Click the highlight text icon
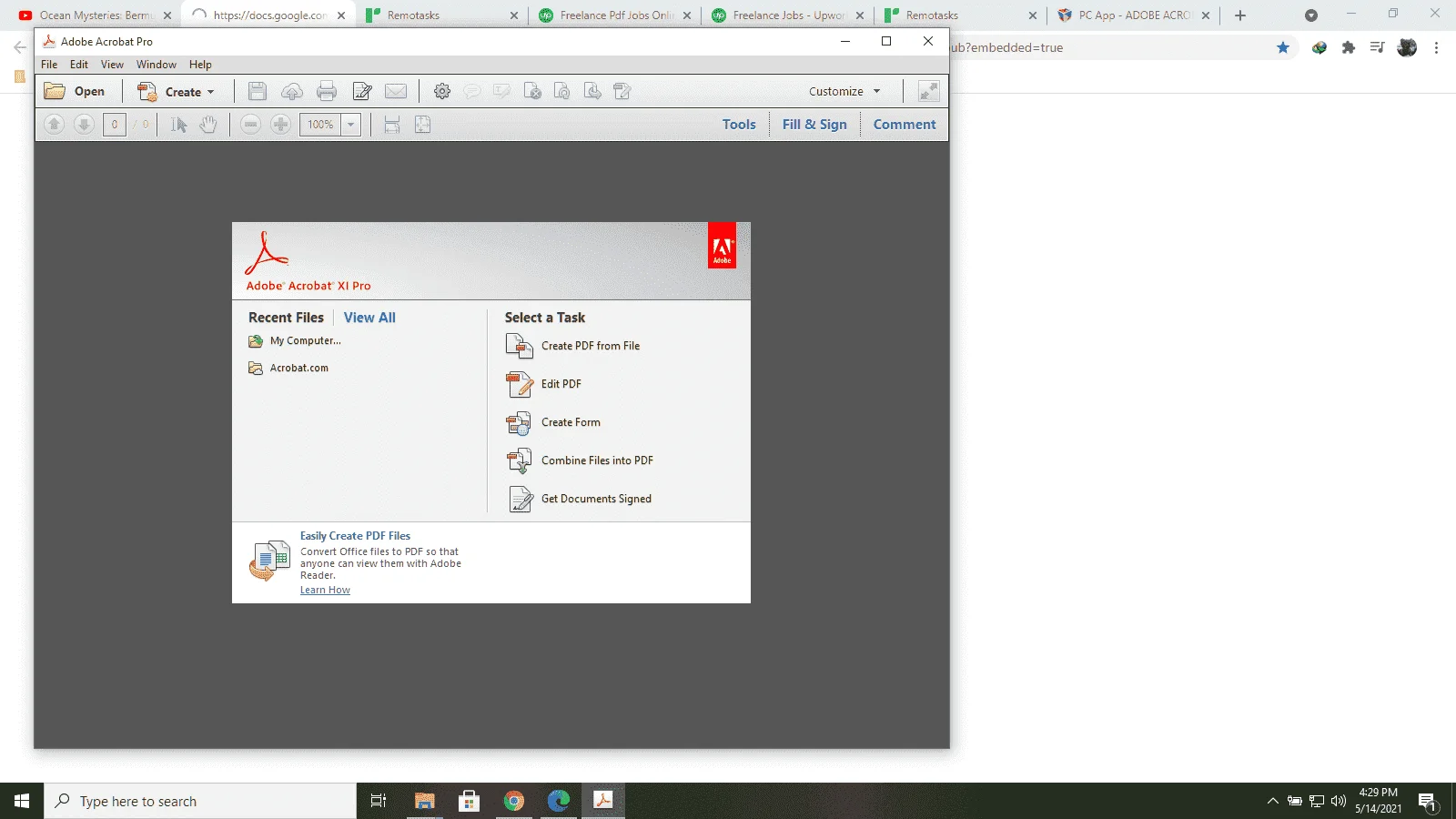This screenshot has width=1456, height=819. (501, 91)
